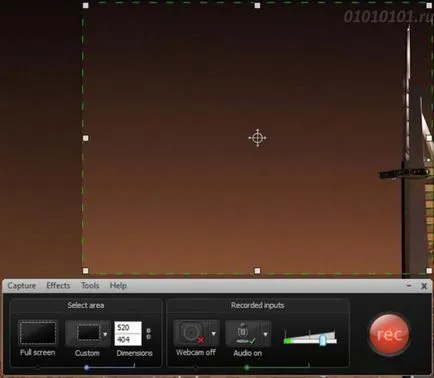Click the center crosshair move handle
434x378 pixels.
pyautogui.click(x=257, y=138)
